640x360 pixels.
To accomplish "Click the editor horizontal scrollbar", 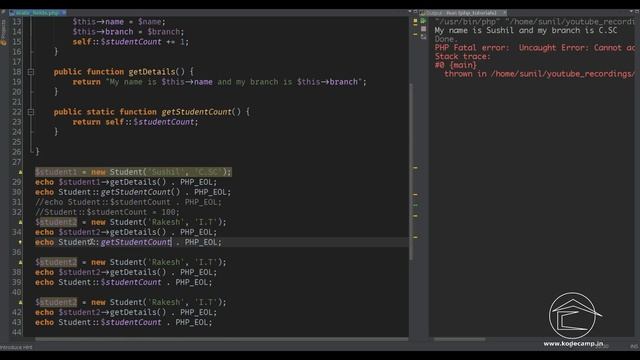I will pyautogui.click(x=222, y=339).
